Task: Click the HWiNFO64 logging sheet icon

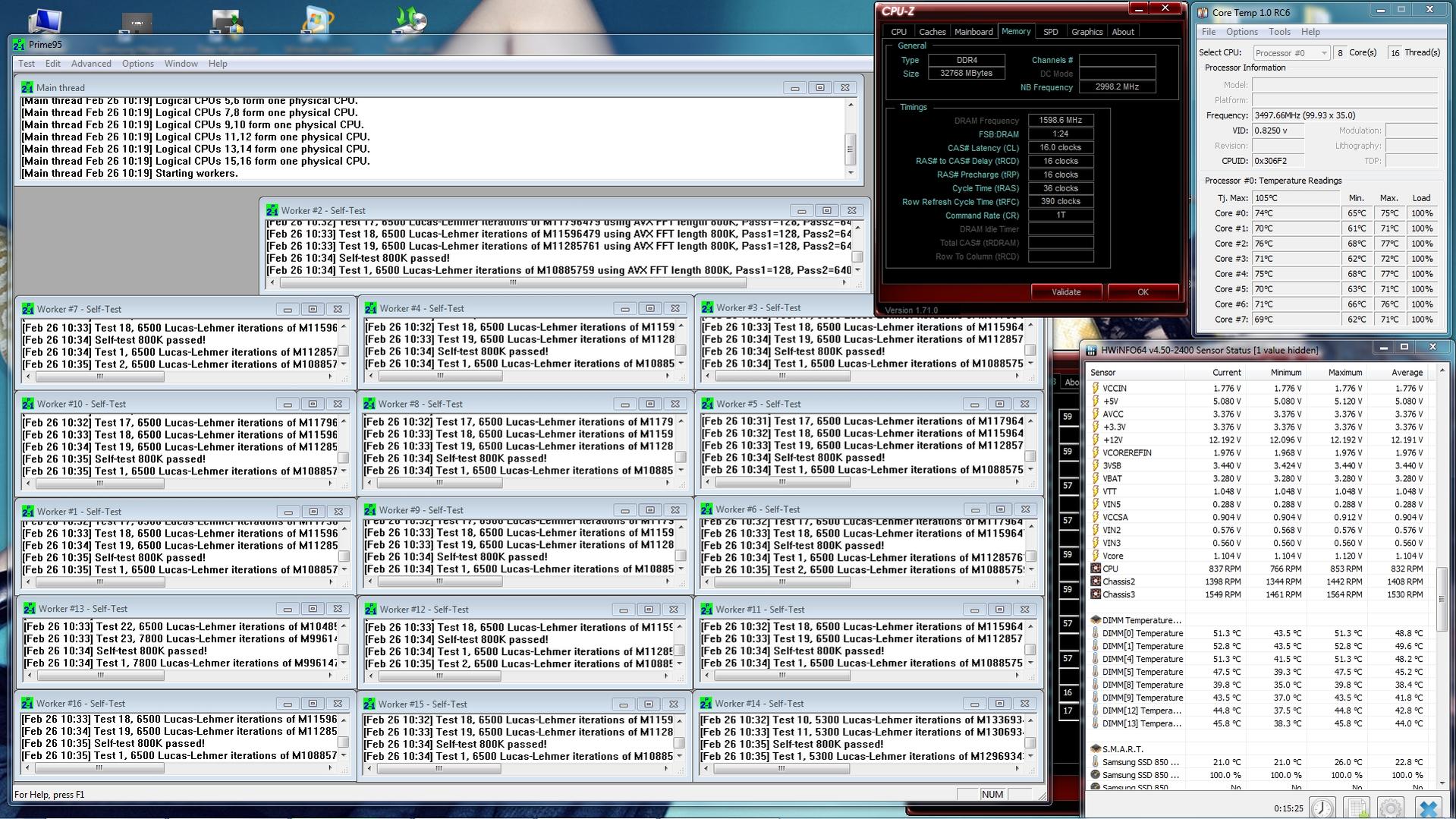Action: 1357,808
